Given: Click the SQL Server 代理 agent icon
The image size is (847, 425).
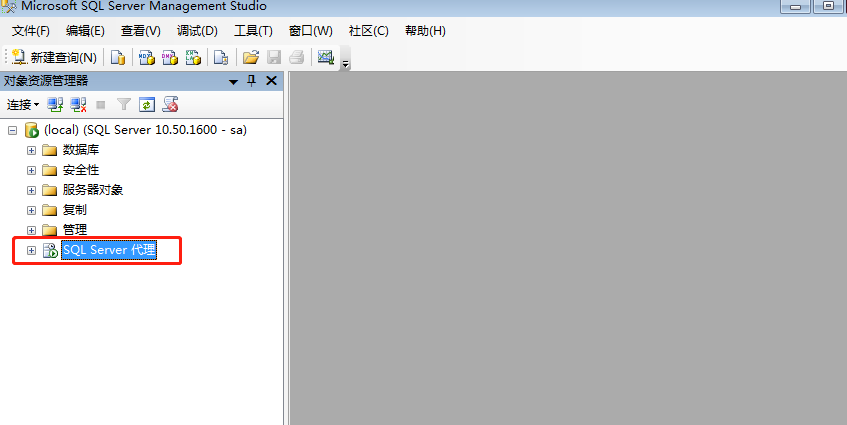Looking at the screenshot, I should 50,250.
